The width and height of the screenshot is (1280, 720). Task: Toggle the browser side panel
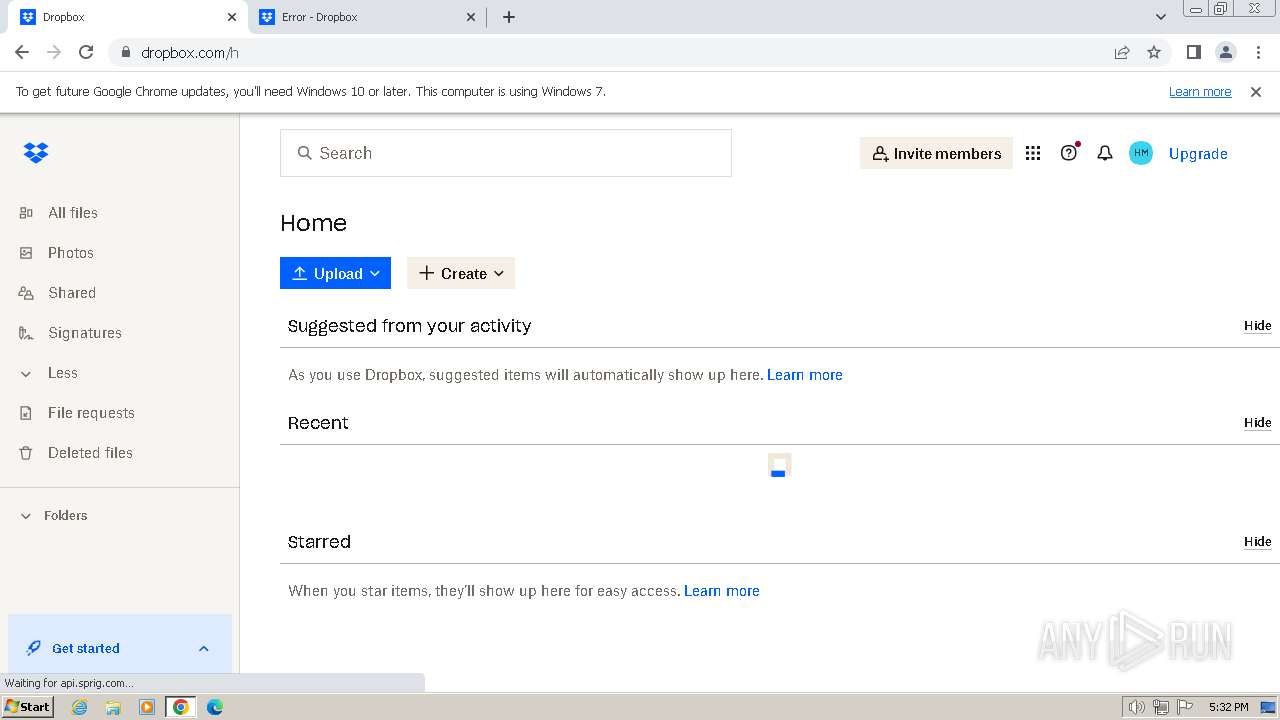point(1194,52)
